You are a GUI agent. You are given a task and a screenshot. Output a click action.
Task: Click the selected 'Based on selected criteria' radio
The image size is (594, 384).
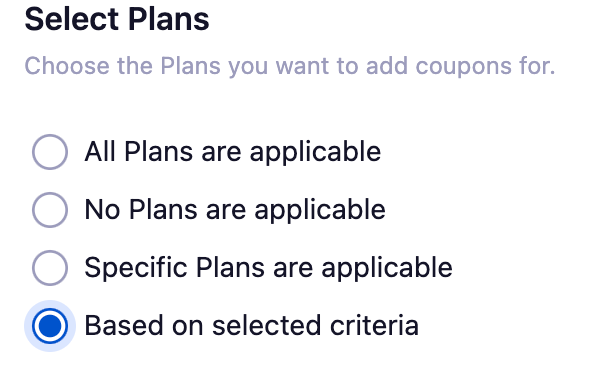[50, 326]
